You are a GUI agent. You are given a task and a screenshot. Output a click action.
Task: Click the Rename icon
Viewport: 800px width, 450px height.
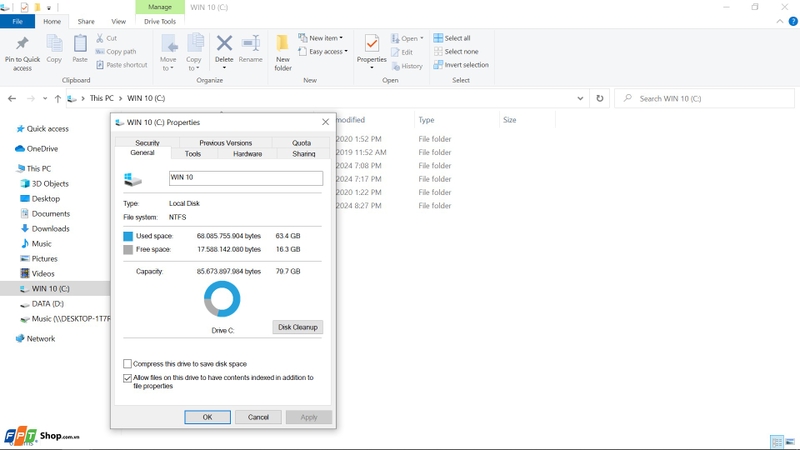coord(251,44)
